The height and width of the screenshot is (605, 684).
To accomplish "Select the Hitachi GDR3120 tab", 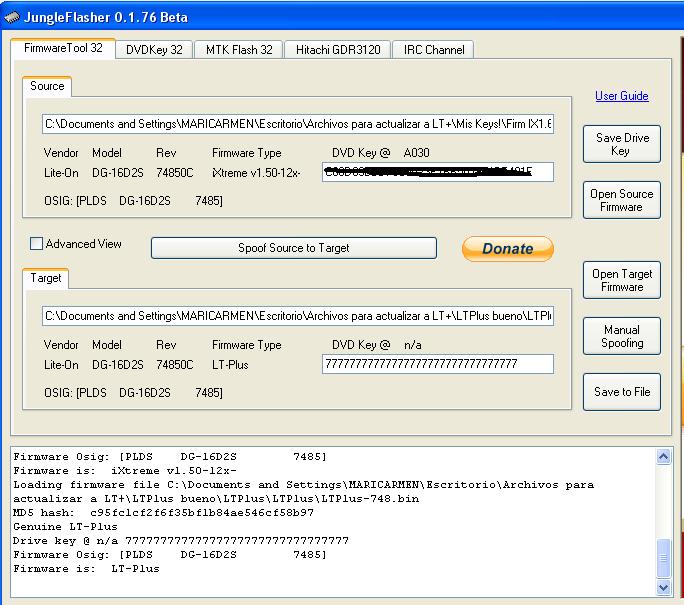I will [x=336, y=50].
